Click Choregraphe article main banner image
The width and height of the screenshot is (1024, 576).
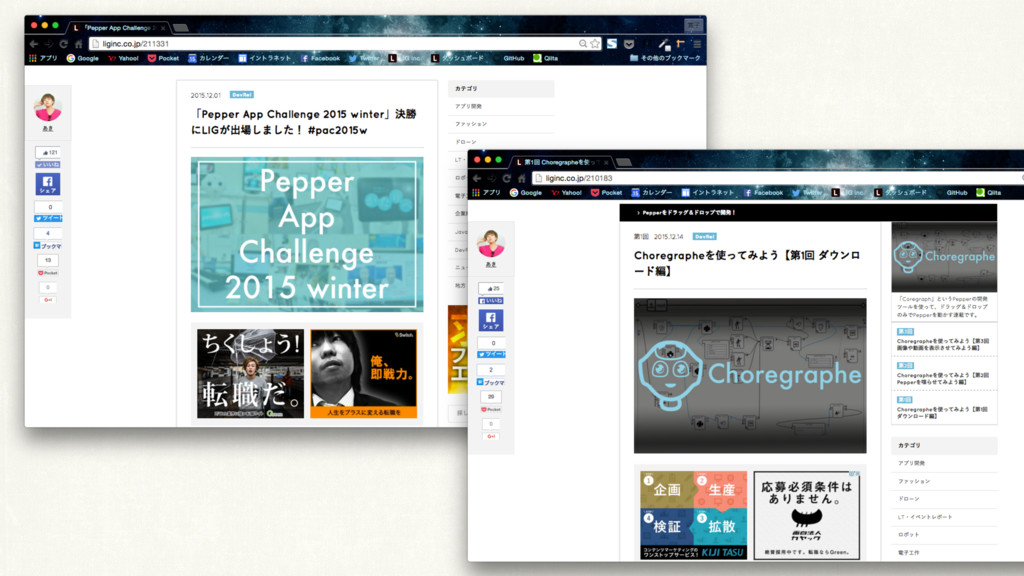[750, 376]
